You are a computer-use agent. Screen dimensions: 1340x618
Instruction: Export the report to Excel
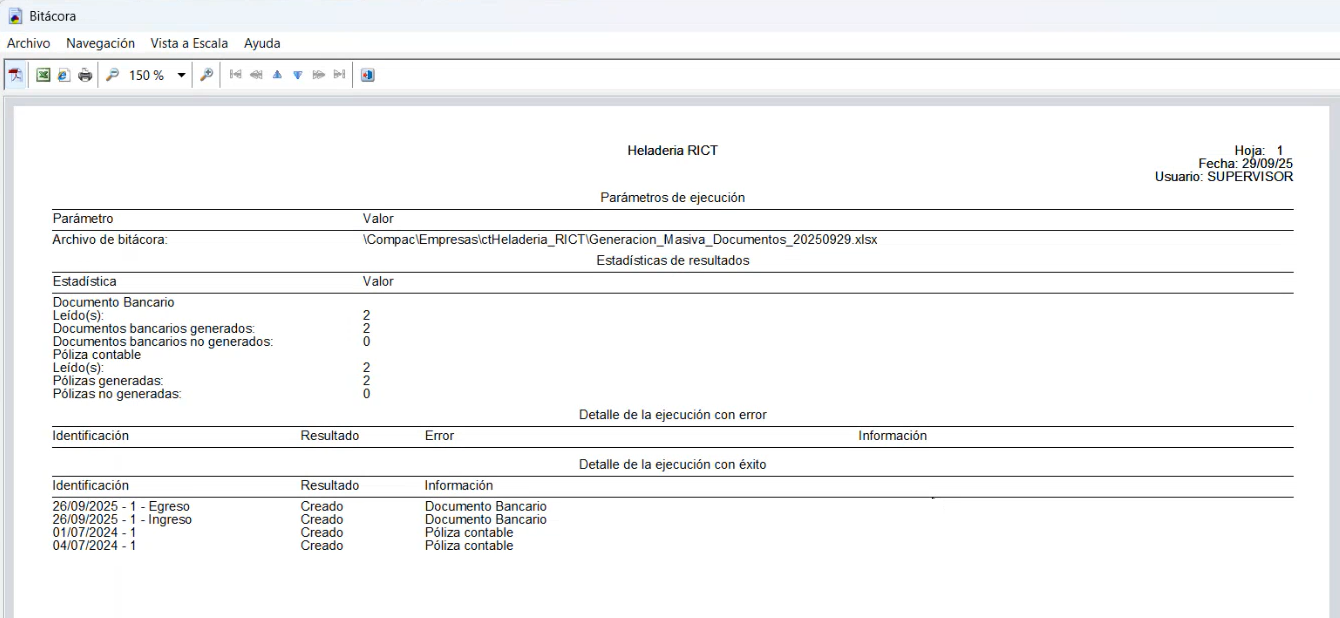(x=43, y=75)
